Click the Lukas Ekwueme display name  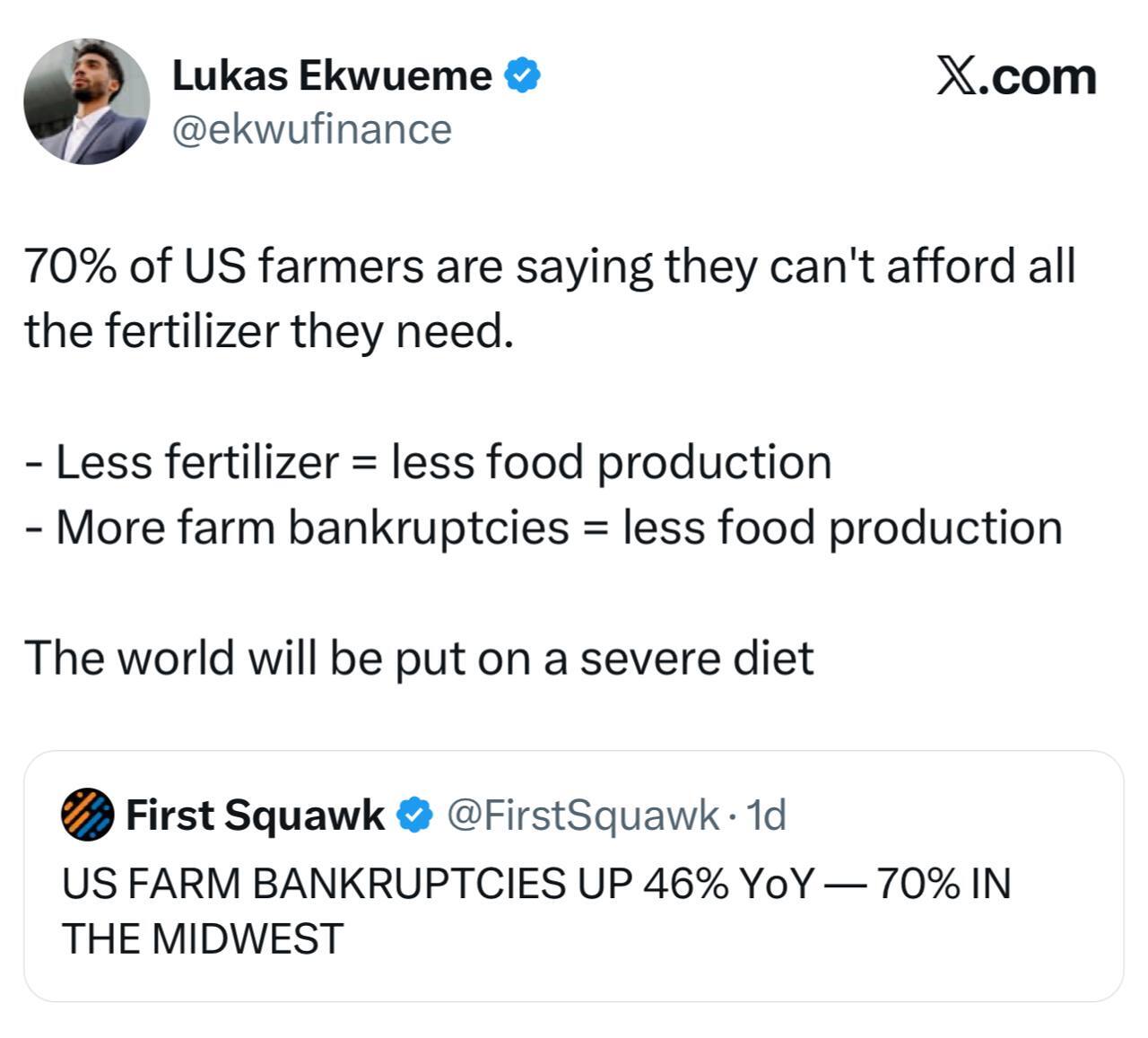coord(331,75)
